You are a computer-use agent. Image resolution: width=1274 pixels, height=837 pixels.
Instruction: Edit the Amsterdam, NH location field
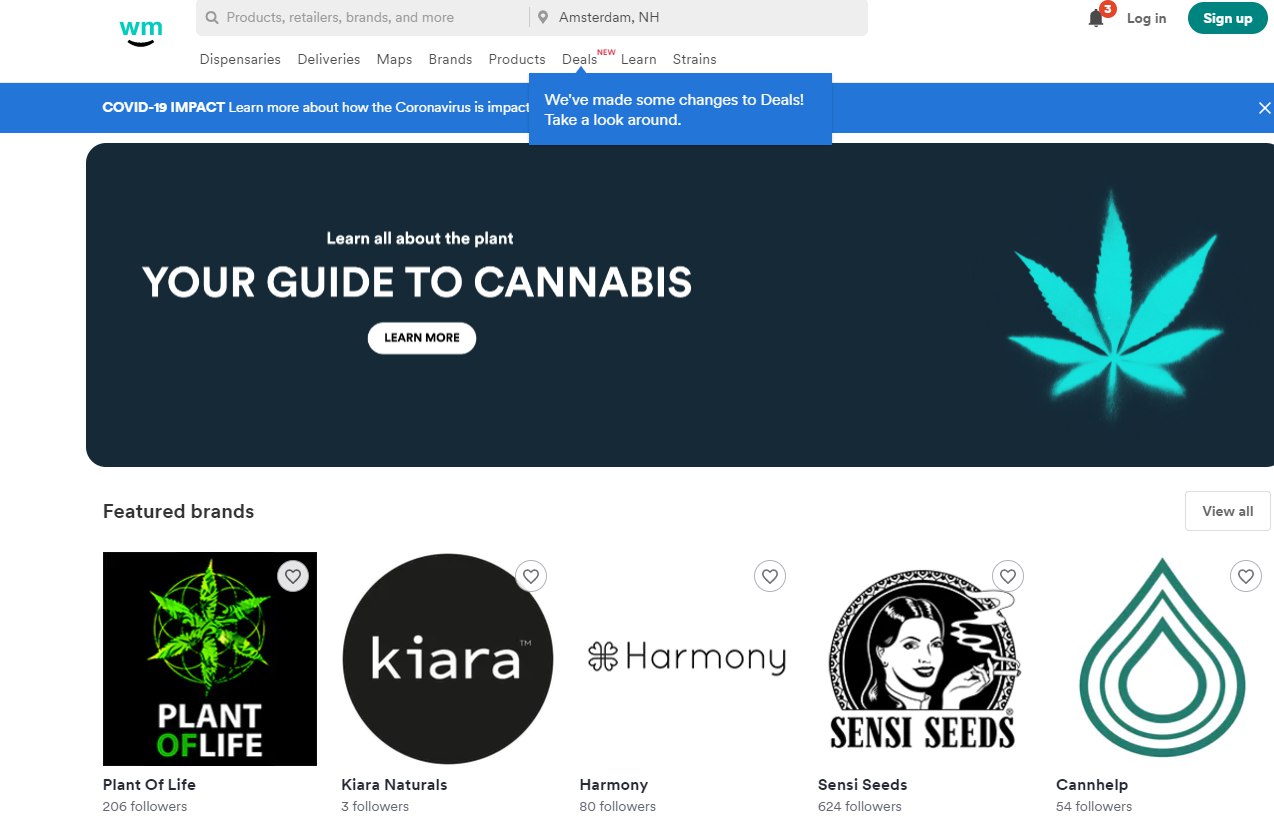(x=698, y=18)
